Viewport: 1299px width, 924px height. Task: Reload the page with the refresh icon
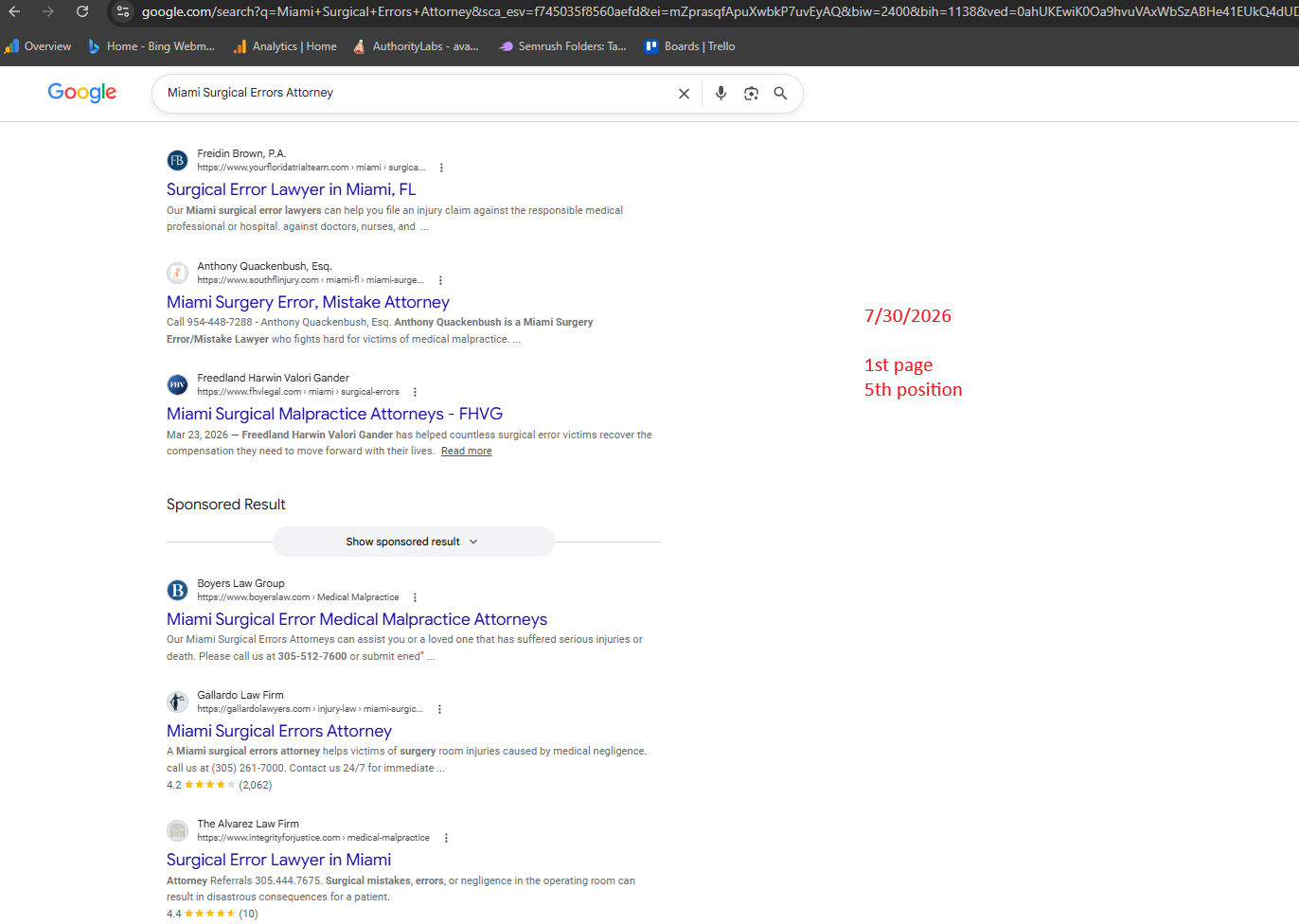(82, 11)
